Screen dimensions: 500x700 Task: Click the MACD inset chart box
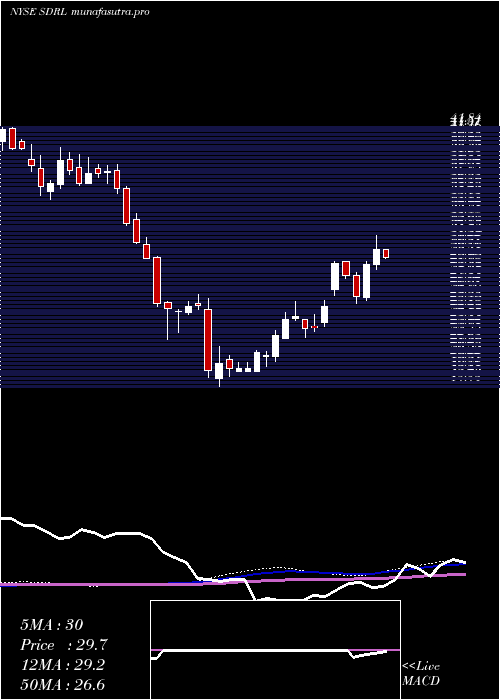point(275,650)
